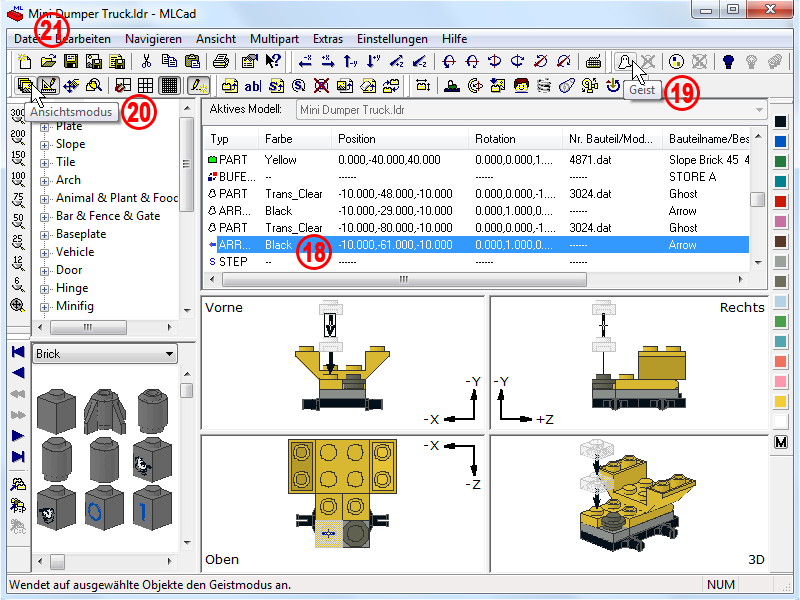Open the Multipart menu

coord(274,39)
